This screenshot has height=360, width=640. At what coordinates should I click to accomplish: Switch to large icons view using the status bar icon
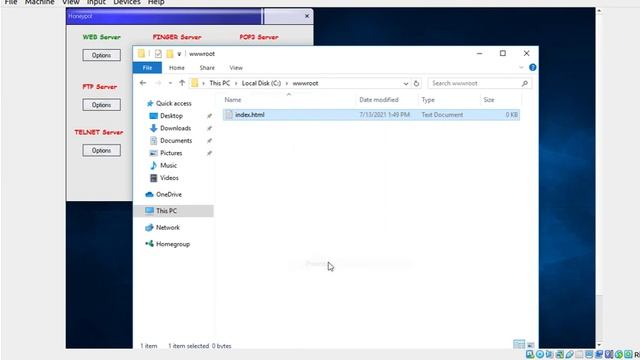(x=531, y=345)
